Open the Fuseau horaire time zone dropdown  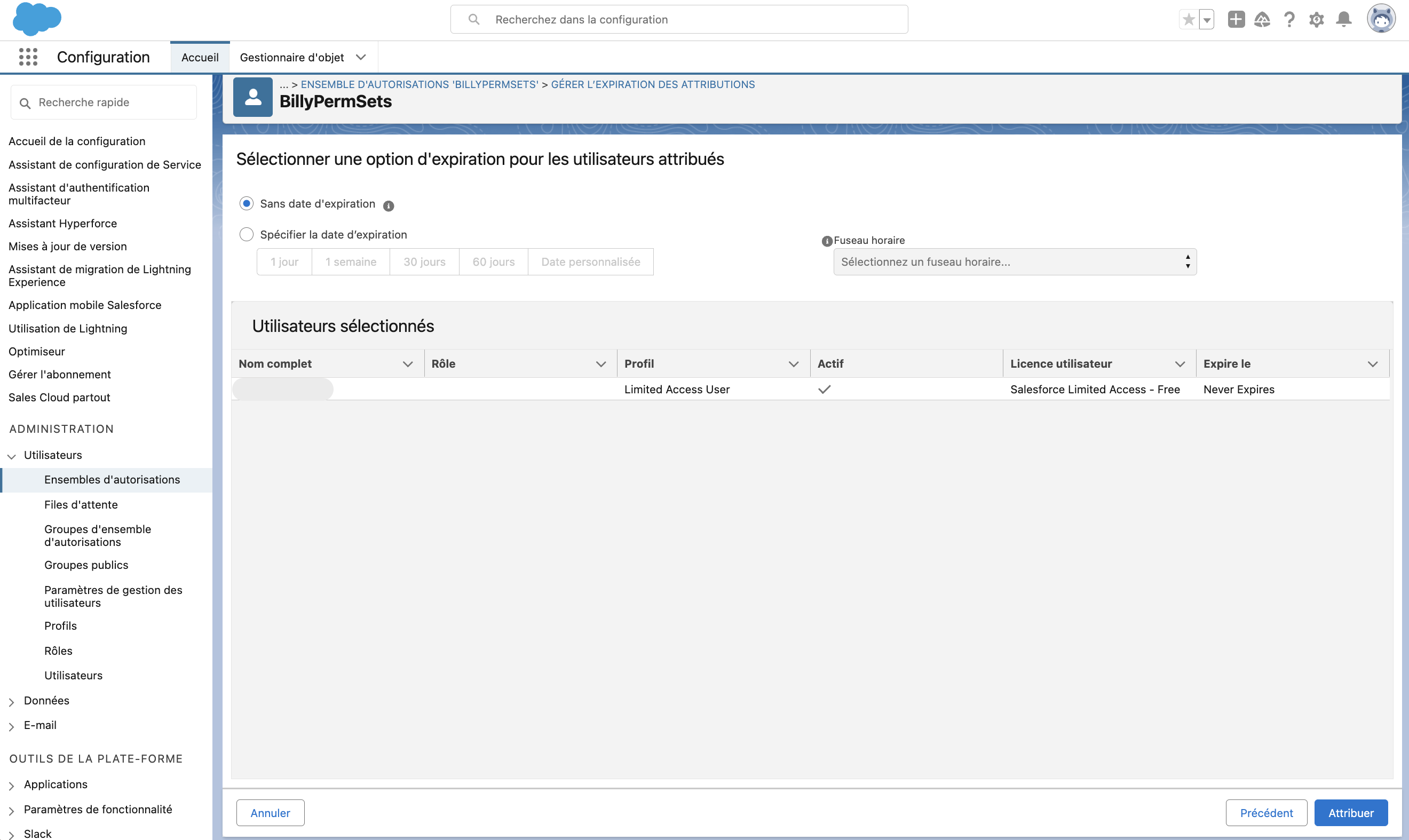coord(1015,262)
